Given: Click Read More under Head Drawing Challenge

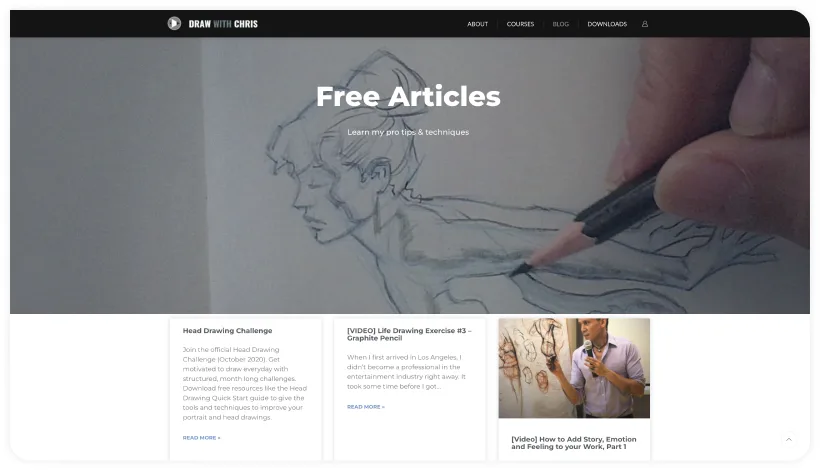Looking at the screenshot, I should click(201, 438).
